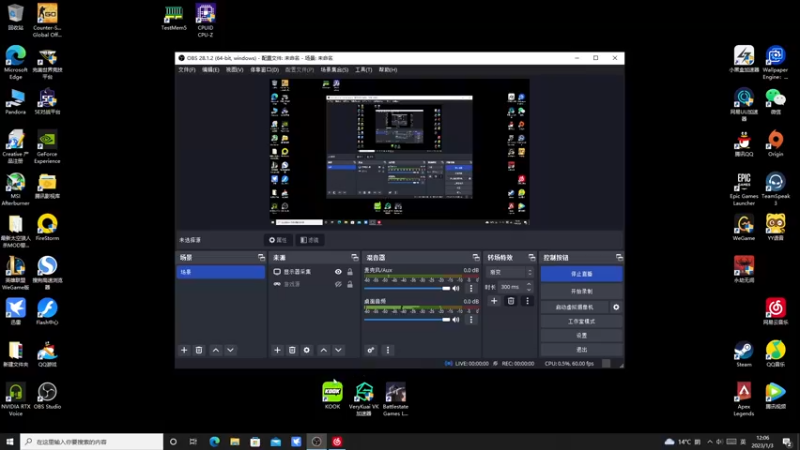Click the Exit button in Controls
Viewport: 800px width, 450px height.
pos(582,350)
